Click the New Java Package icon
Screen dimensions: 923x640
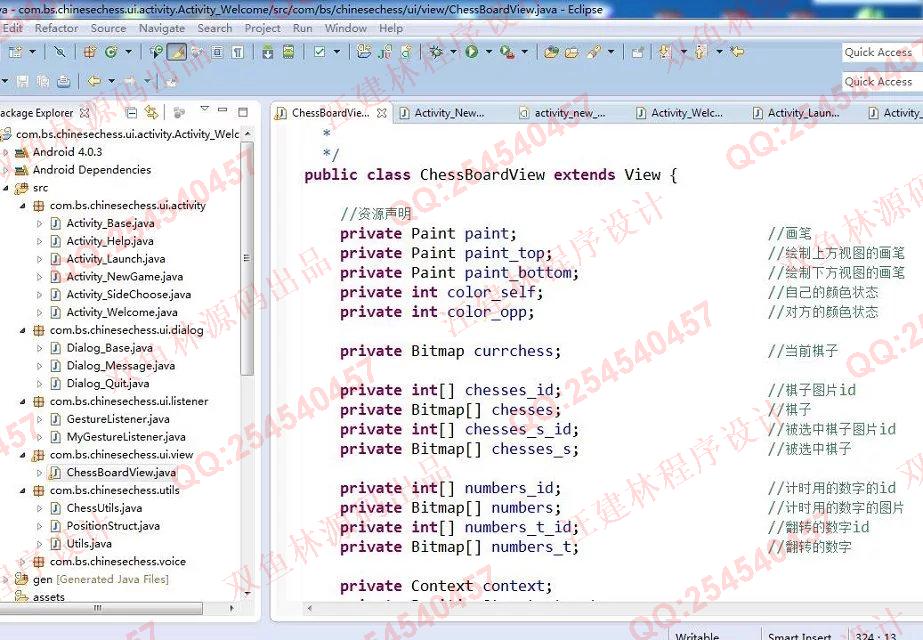point(89,52)
